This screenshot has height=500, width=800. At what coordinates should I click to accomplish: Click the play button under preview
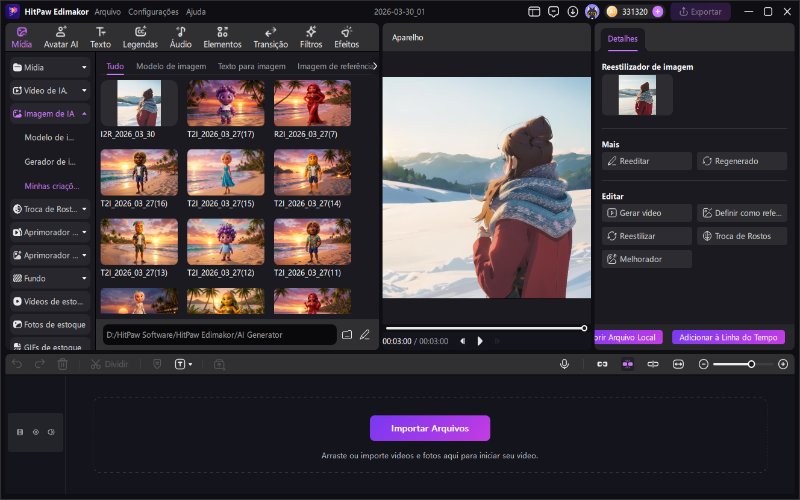480,341
